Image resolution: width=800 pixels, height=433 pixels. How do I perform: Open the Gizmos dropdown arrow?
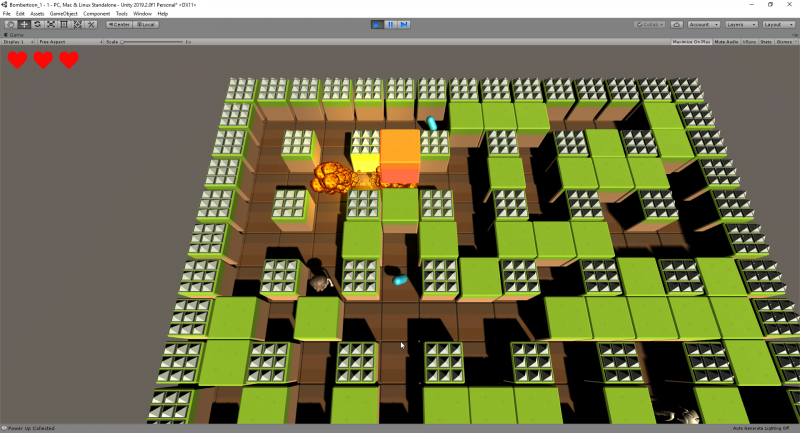[x=795, y=42]
